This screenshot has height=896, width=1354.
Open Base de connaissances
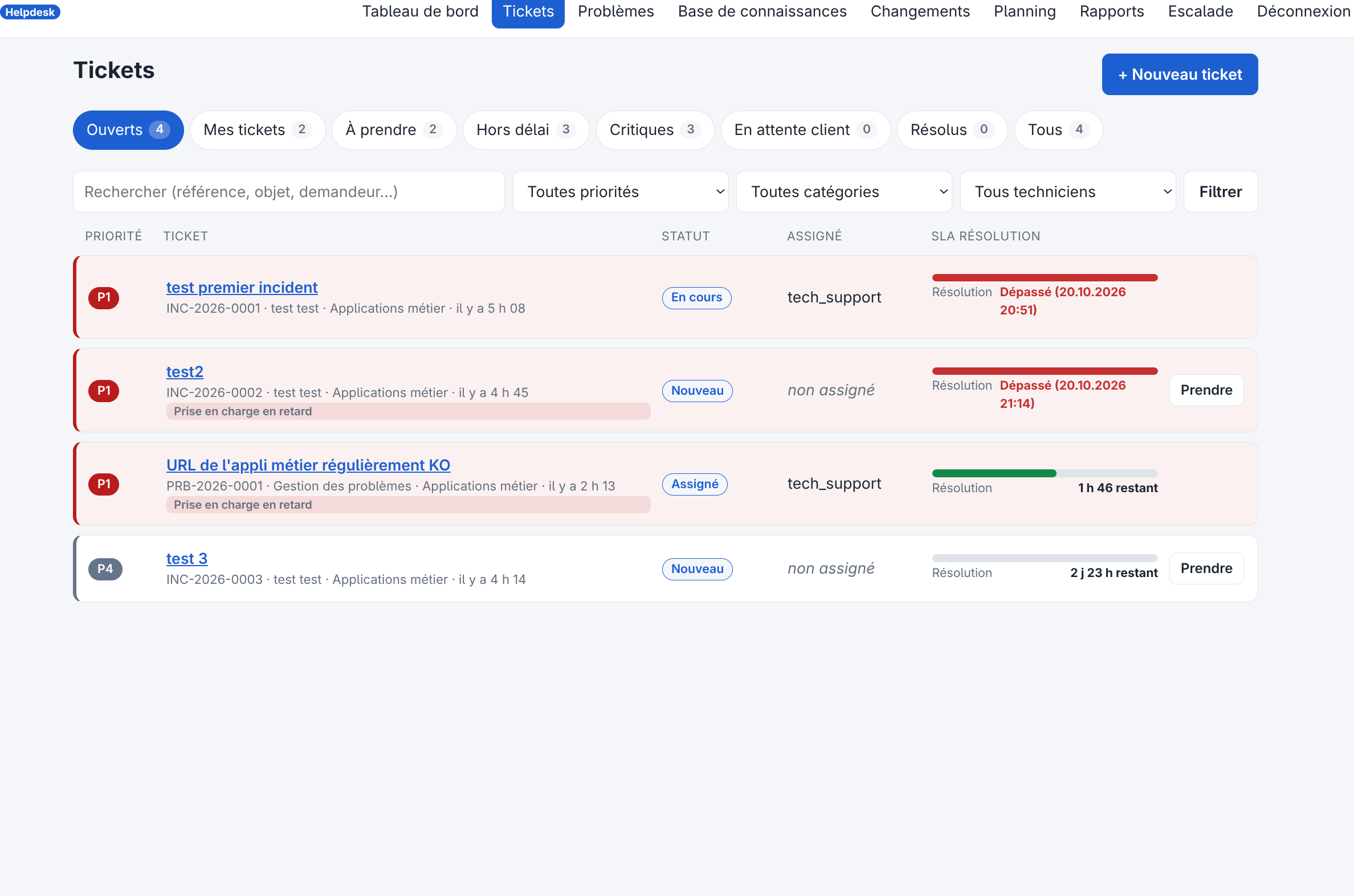(x=762, y=11)
